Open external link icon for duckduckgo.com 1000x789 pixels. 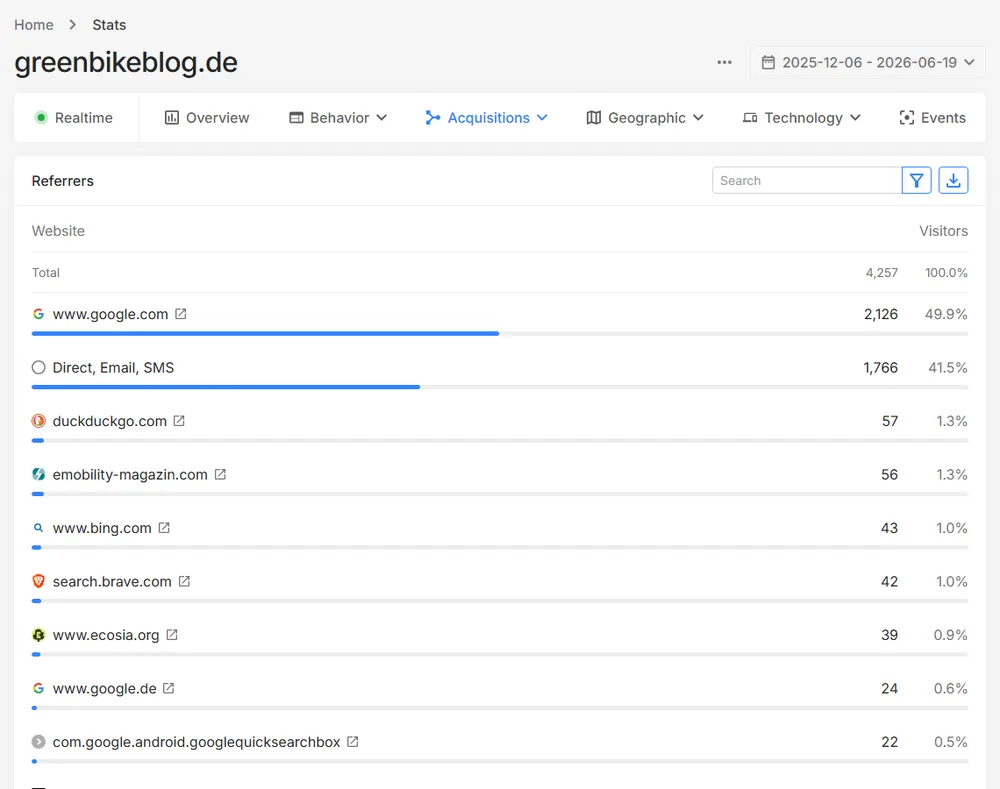pos(179,421)
